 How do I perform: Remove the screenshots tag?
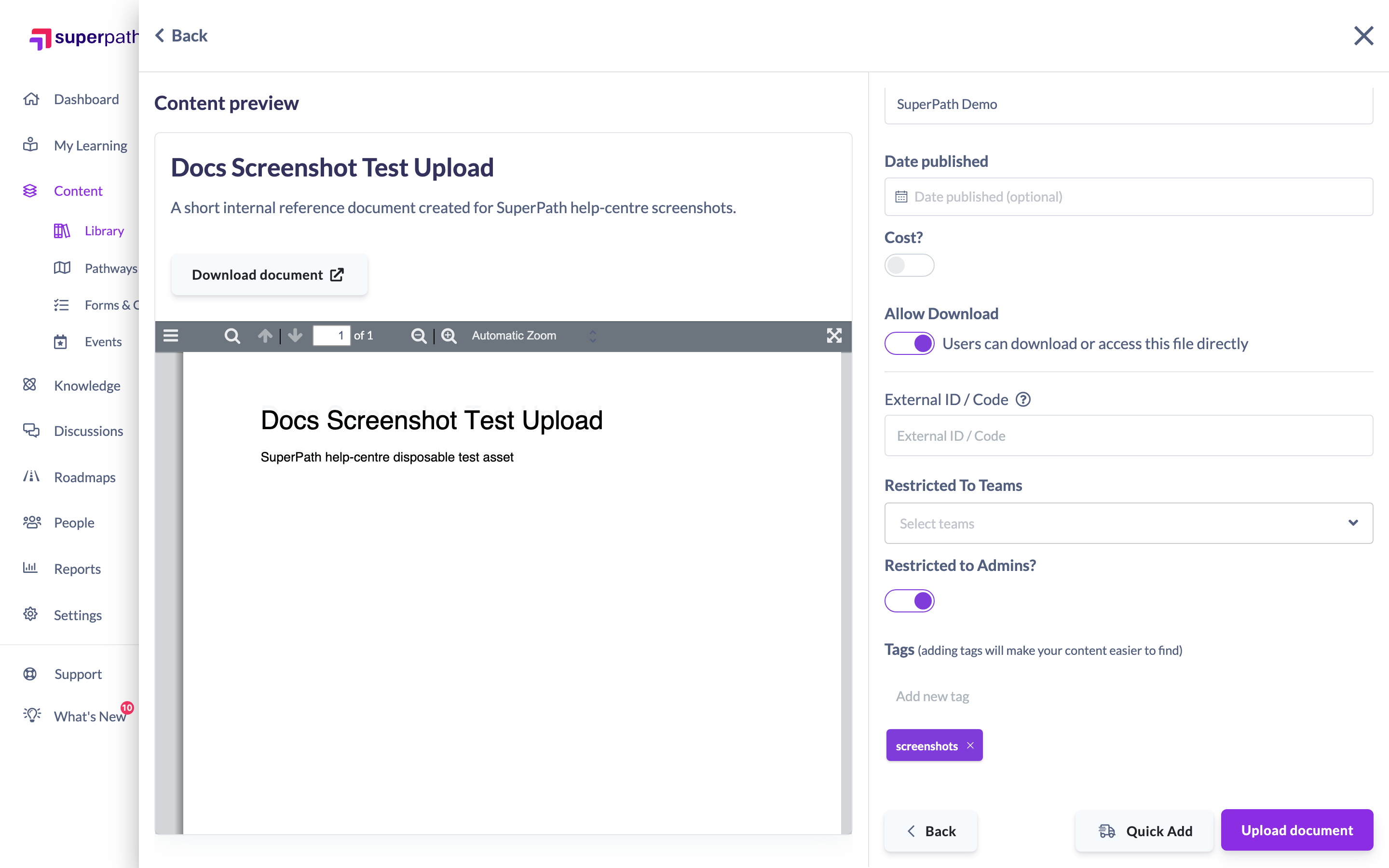point(970,746)
